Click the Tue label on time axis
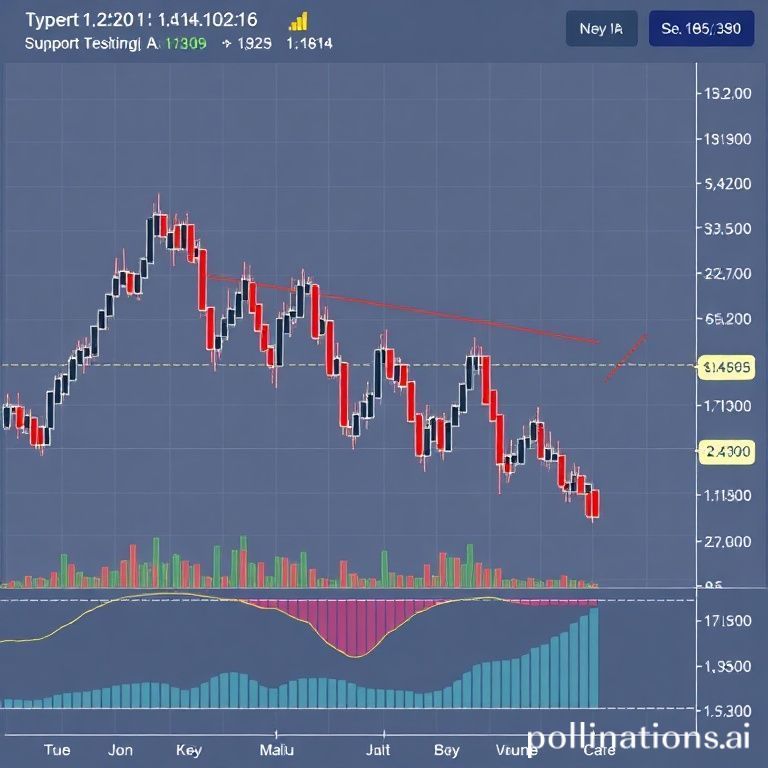The image size is (768, 768). (x=58, y=749)
